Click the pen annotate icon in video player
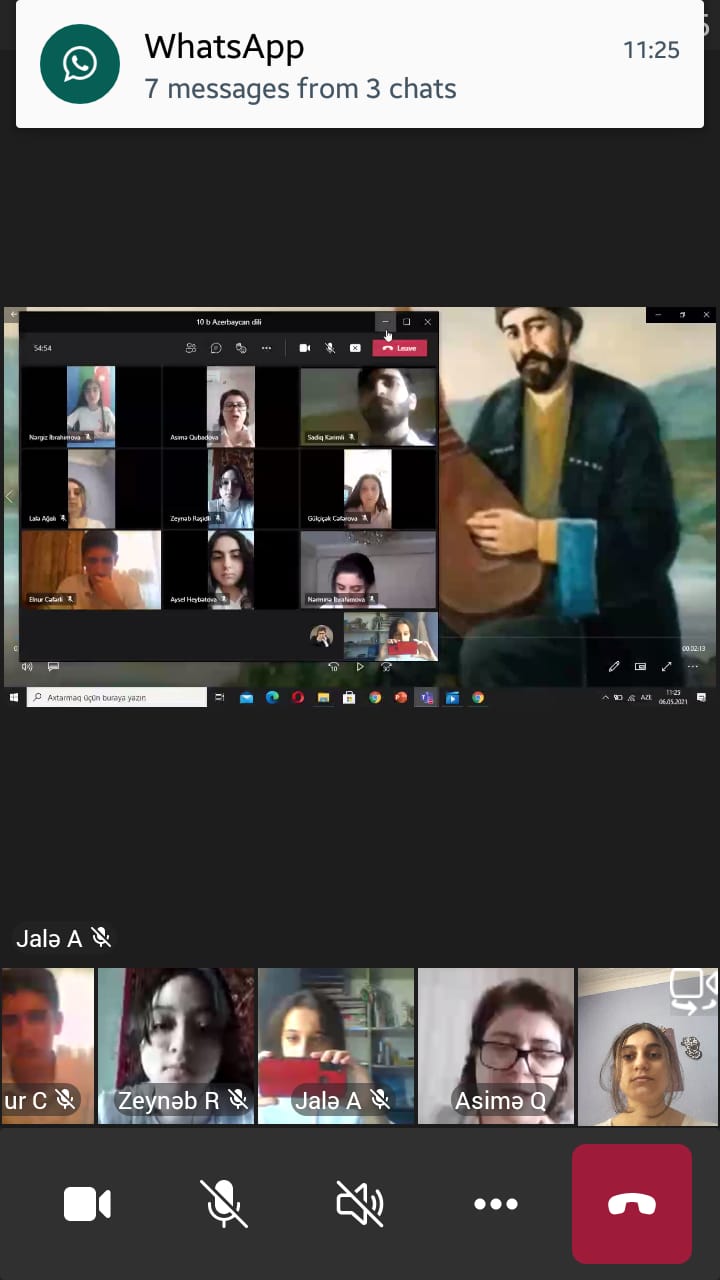720x1280 pixels. coord(614,667)
